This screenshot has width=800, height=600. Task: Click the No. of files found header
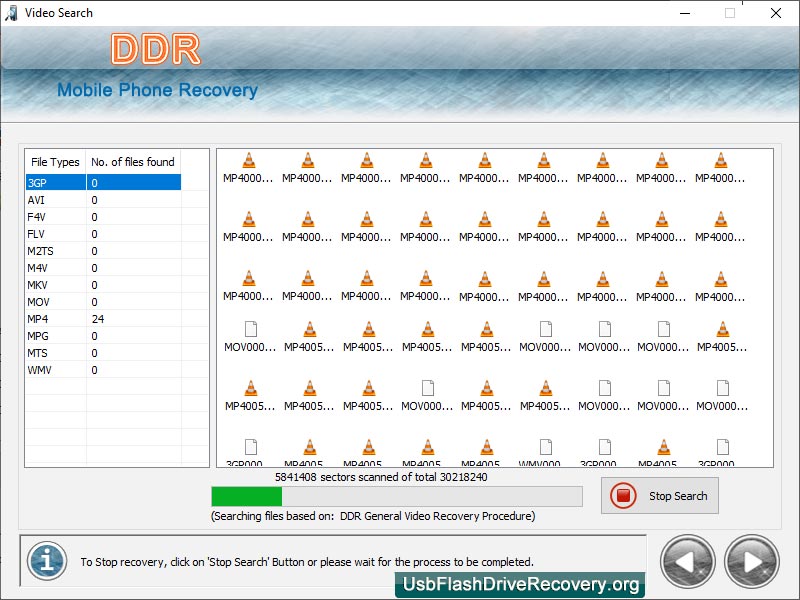[x=133, y=162]
